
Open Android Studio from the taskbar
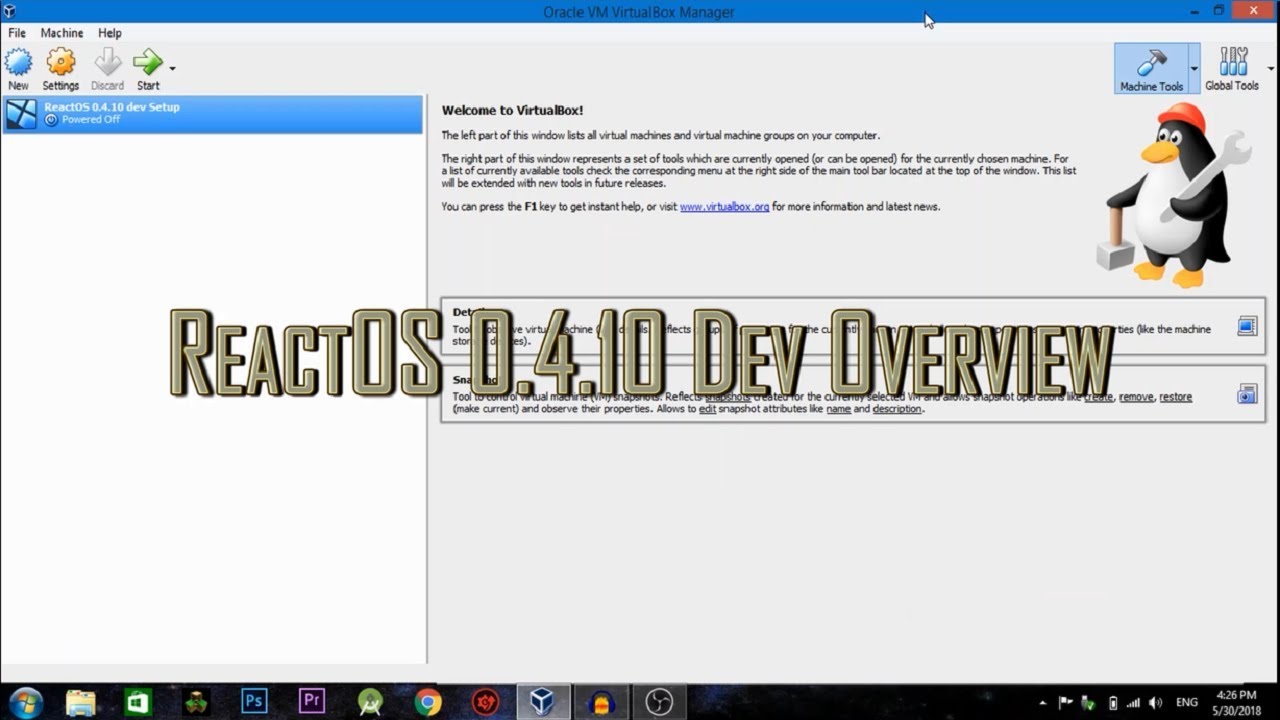(x=370, y=703)
